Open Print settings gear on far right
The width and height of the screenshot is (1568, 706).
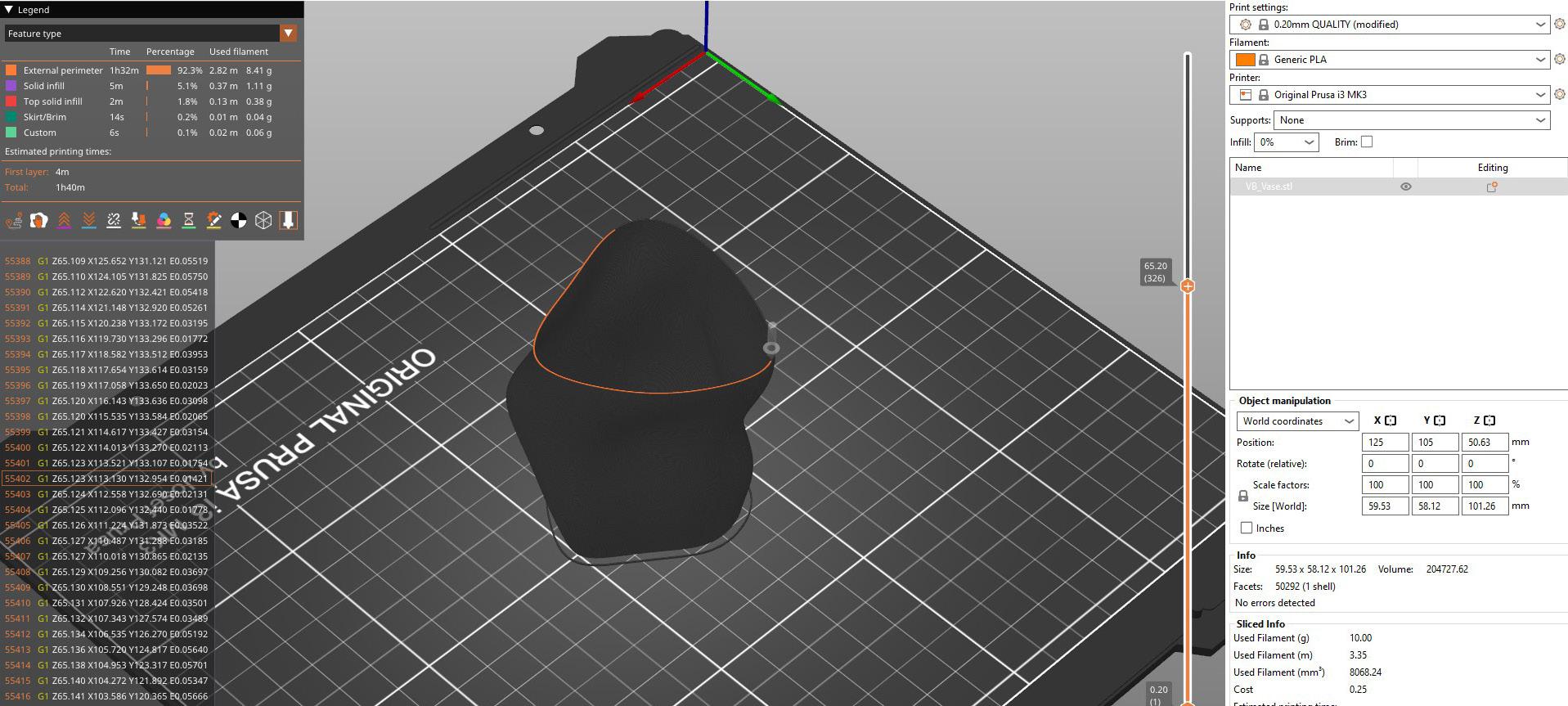1559,25
